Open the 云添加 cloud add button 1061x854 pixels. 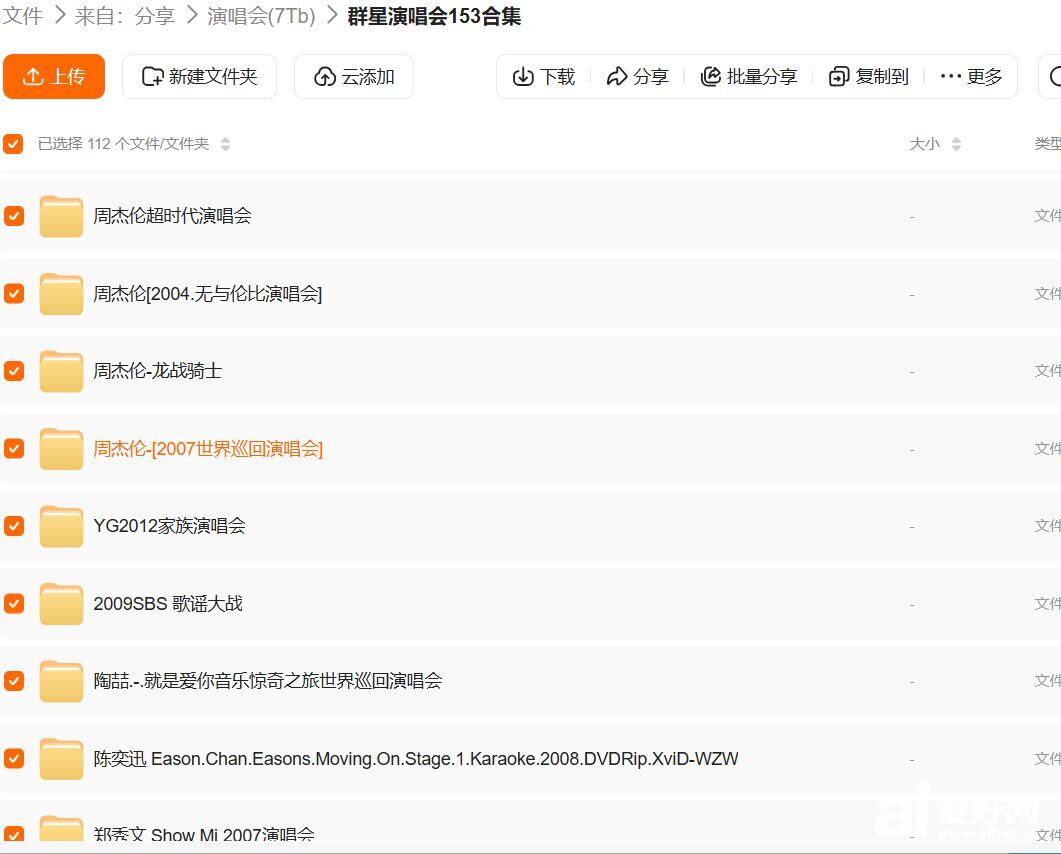pyautogui.click(x=353, y=76)
